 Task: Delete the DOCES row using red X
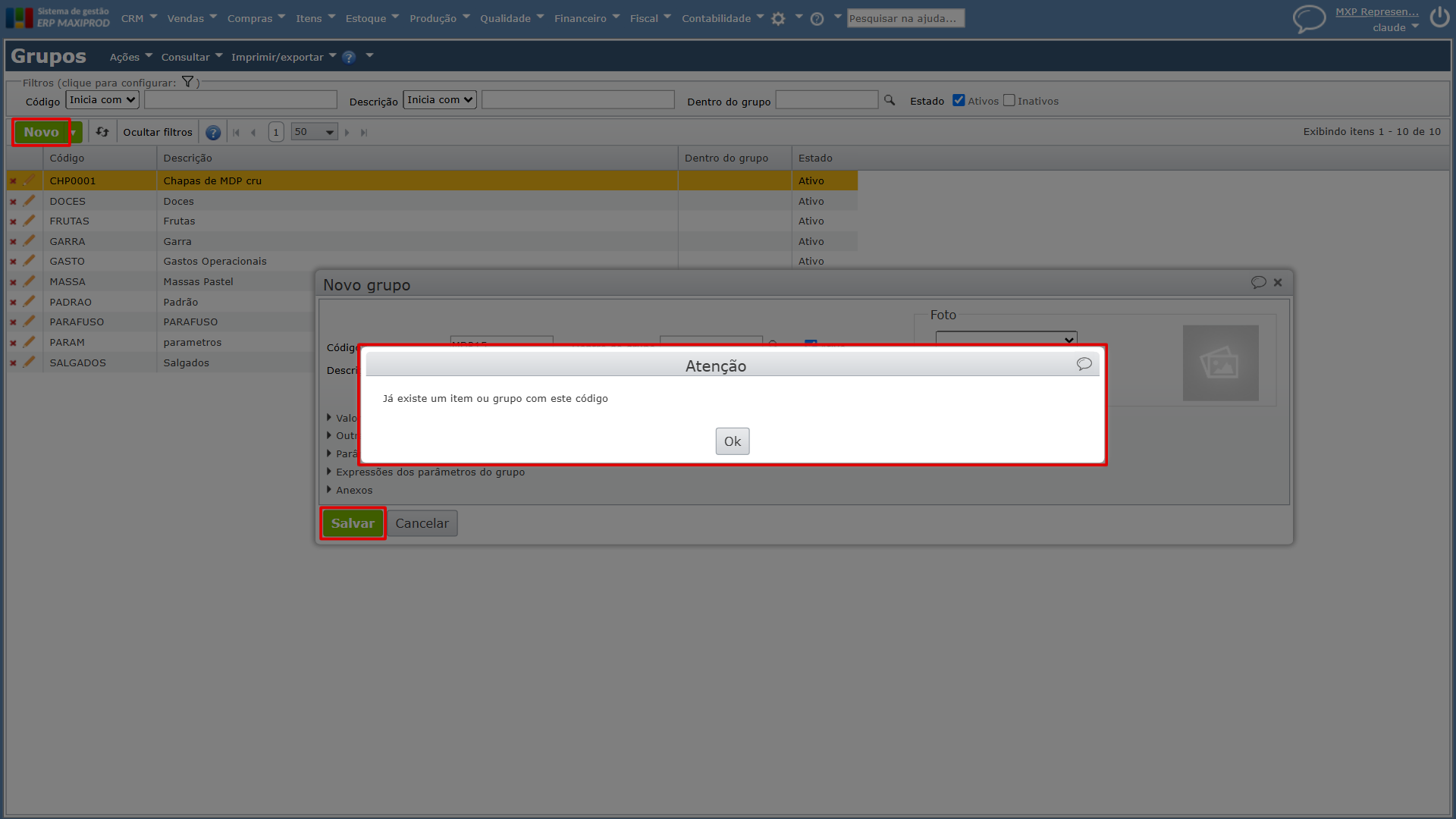[x=13, y=202]
